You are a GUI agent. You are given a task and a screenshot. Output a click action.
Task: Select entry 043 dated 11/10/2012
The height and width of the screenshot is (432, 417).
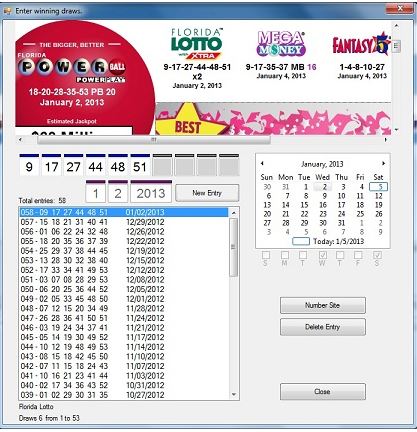pyautogui.click(x=124, y=357)
